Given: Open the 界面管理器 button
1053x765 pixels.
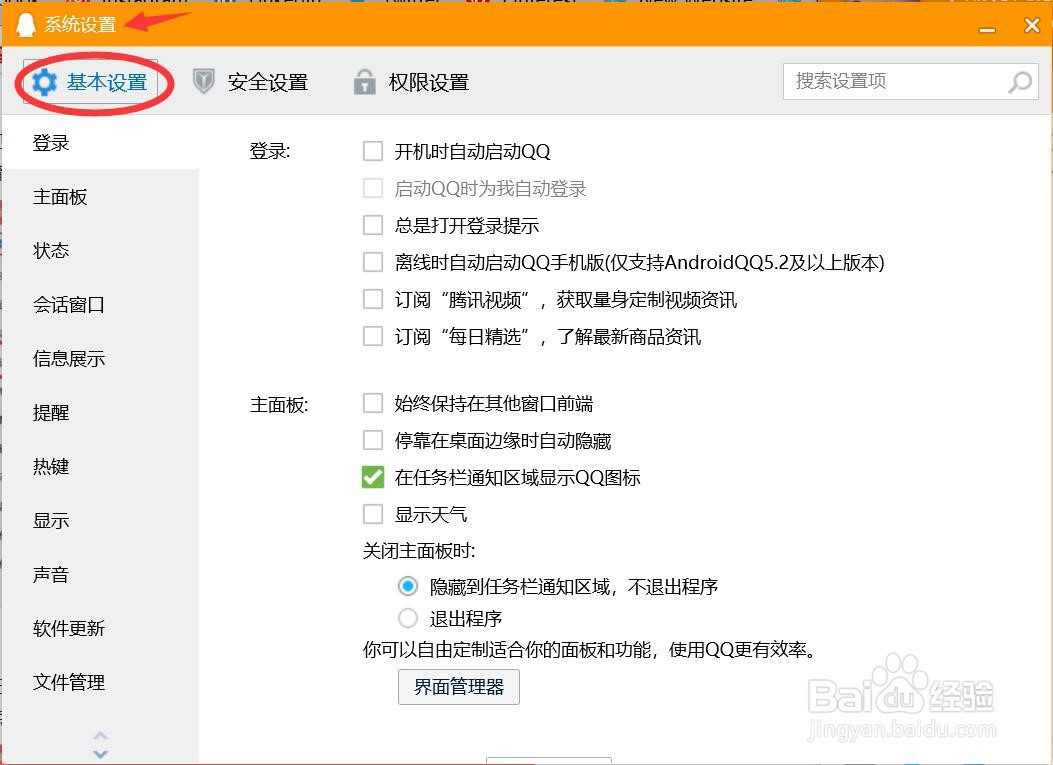Looking at the screenshot, I should coord(459,686).
